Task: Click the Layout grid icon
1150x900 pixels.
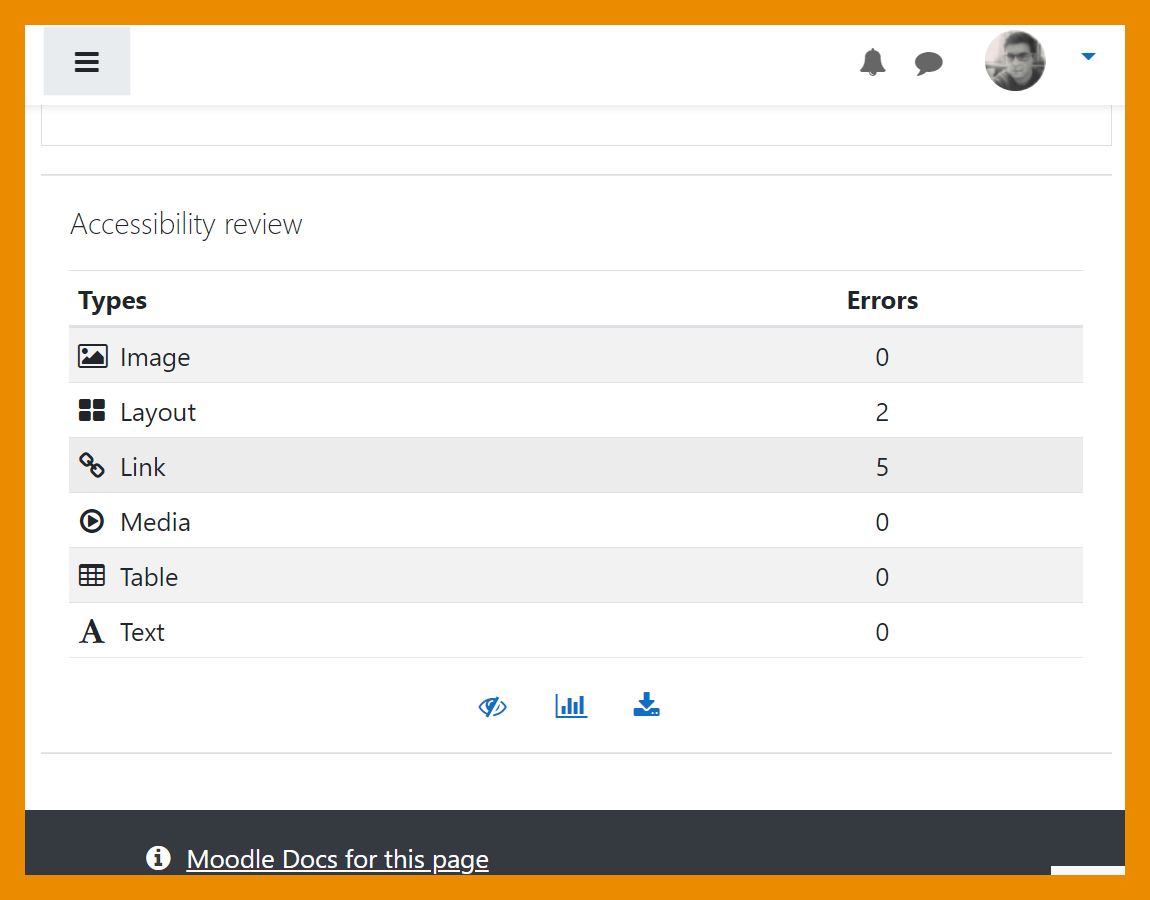Action: [x=92, y=411]
